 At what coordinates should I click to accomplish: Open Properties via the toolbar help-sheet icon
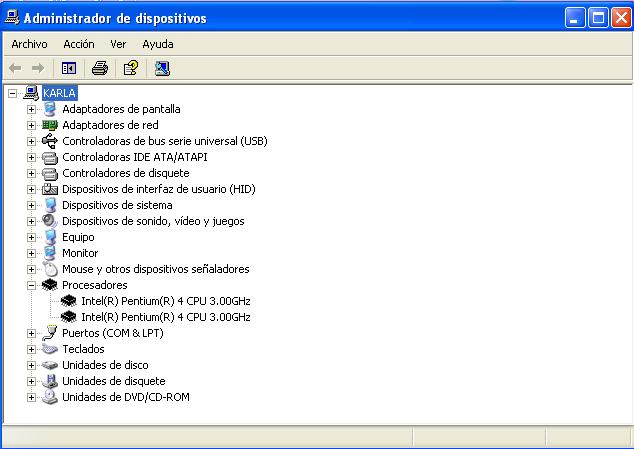click(x=130, y=68)
